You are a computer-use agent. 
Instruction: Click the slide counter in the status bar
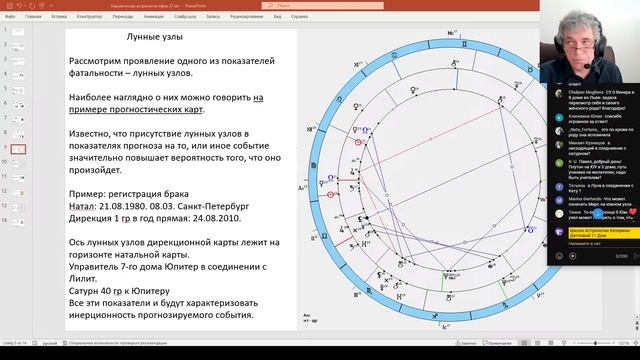[x=14, y=343]
